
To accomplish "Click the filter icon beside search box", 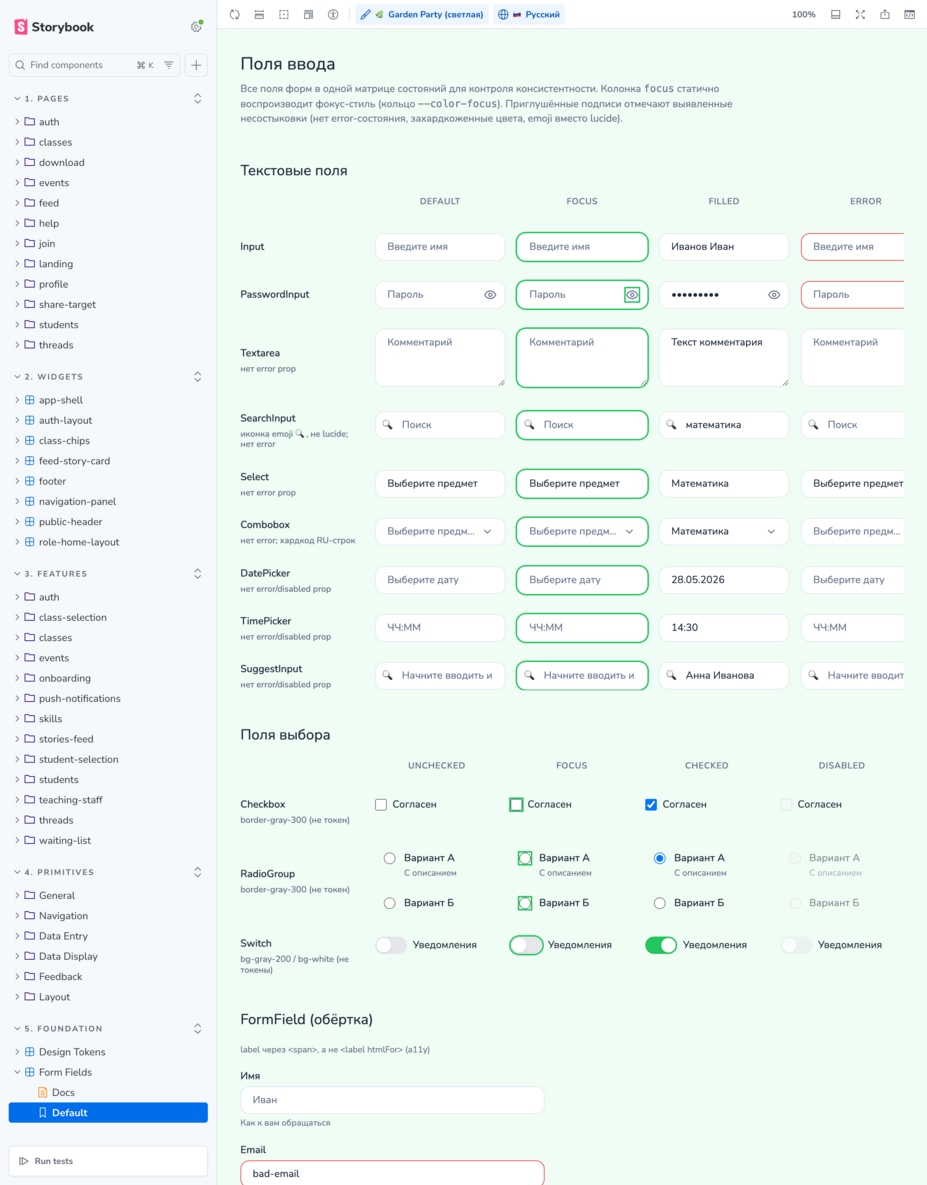I will (168, 65).
